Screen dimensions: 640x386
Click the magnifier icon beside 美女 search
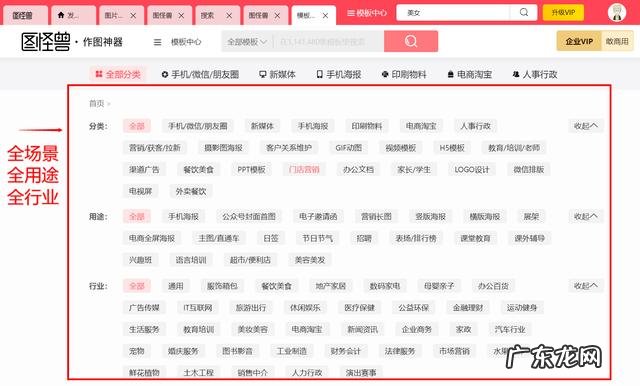(x=524, y=13)
